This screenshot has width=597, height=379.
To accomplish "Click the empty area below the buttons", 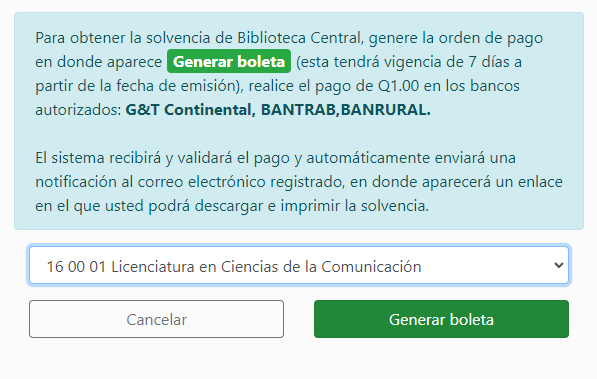I will (x=298, y=360).
